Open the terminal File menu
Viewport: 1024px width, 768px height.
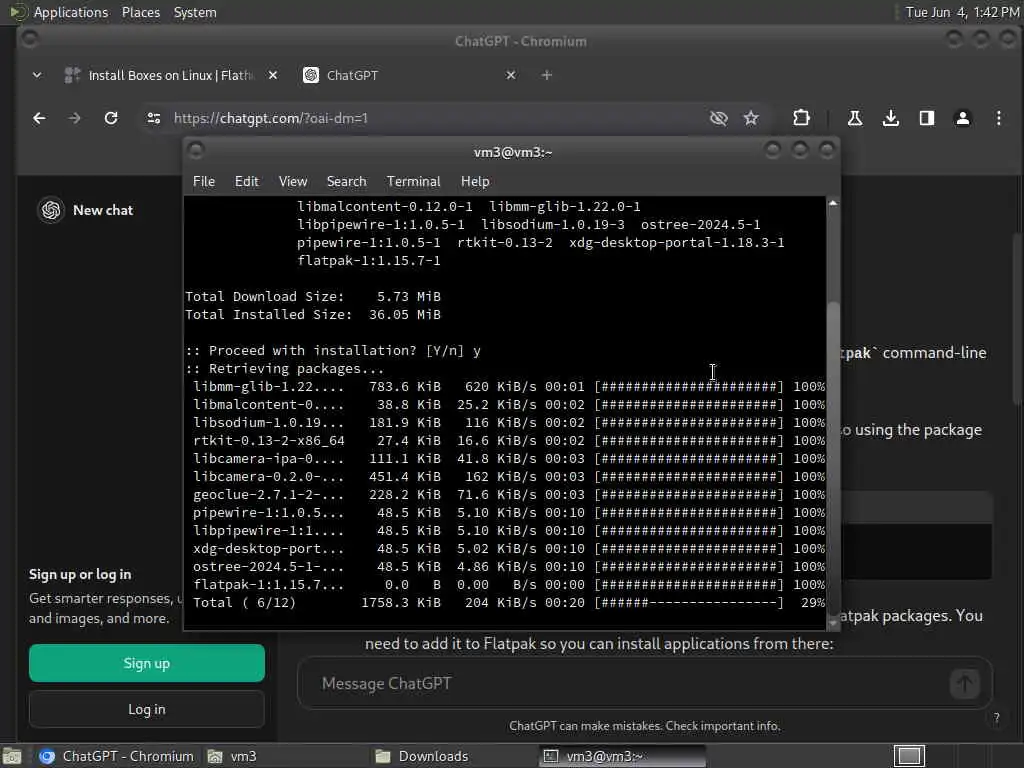(x=204, y=182)
